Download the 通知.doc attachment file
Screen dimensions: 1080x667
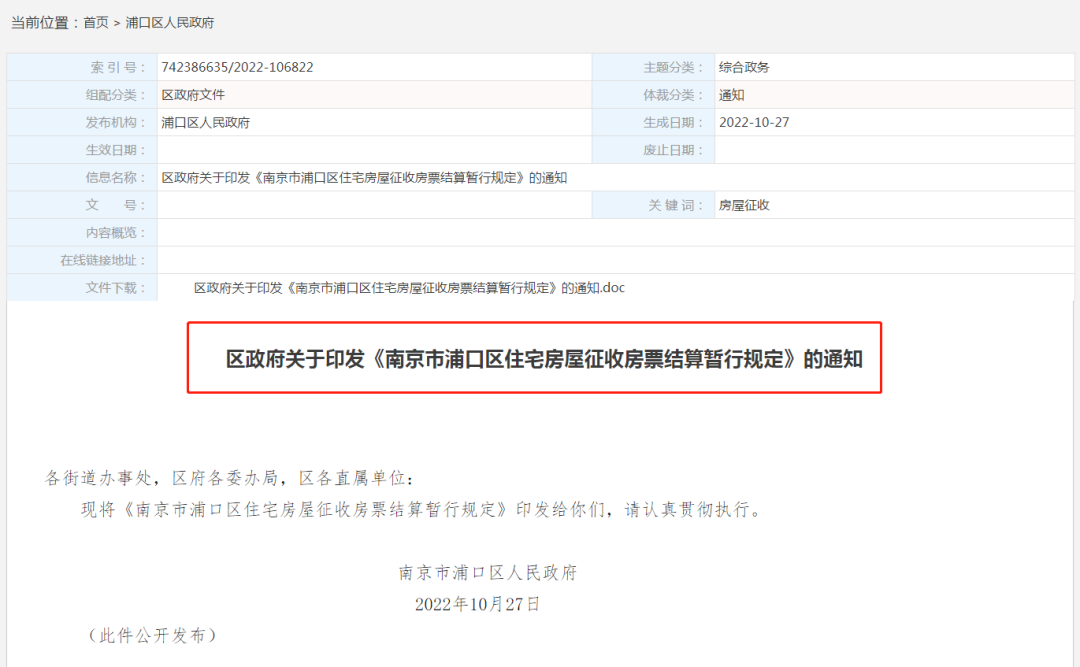[409, 288]
